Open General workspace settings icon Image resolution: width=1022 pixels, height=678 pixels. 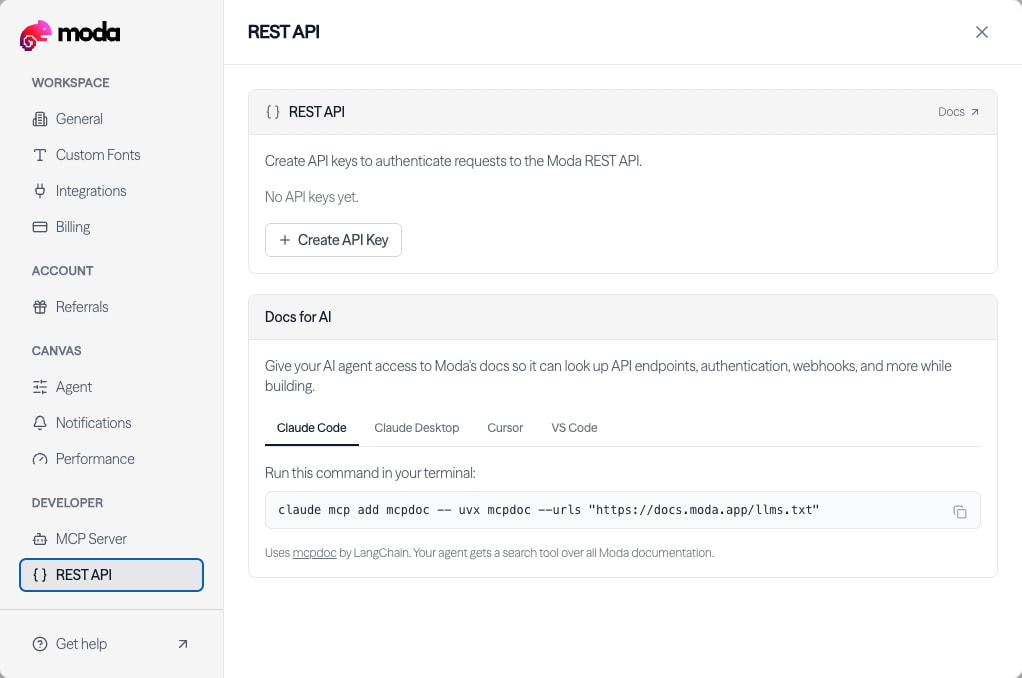pyautogui.click(x=40, y=119)
